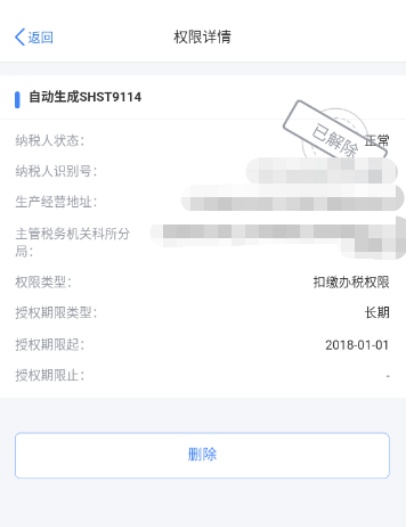Viewport: 411px width, 527px height.
Task: Click the blurred 主管税务机关科所分局 value
Action: 278,238
